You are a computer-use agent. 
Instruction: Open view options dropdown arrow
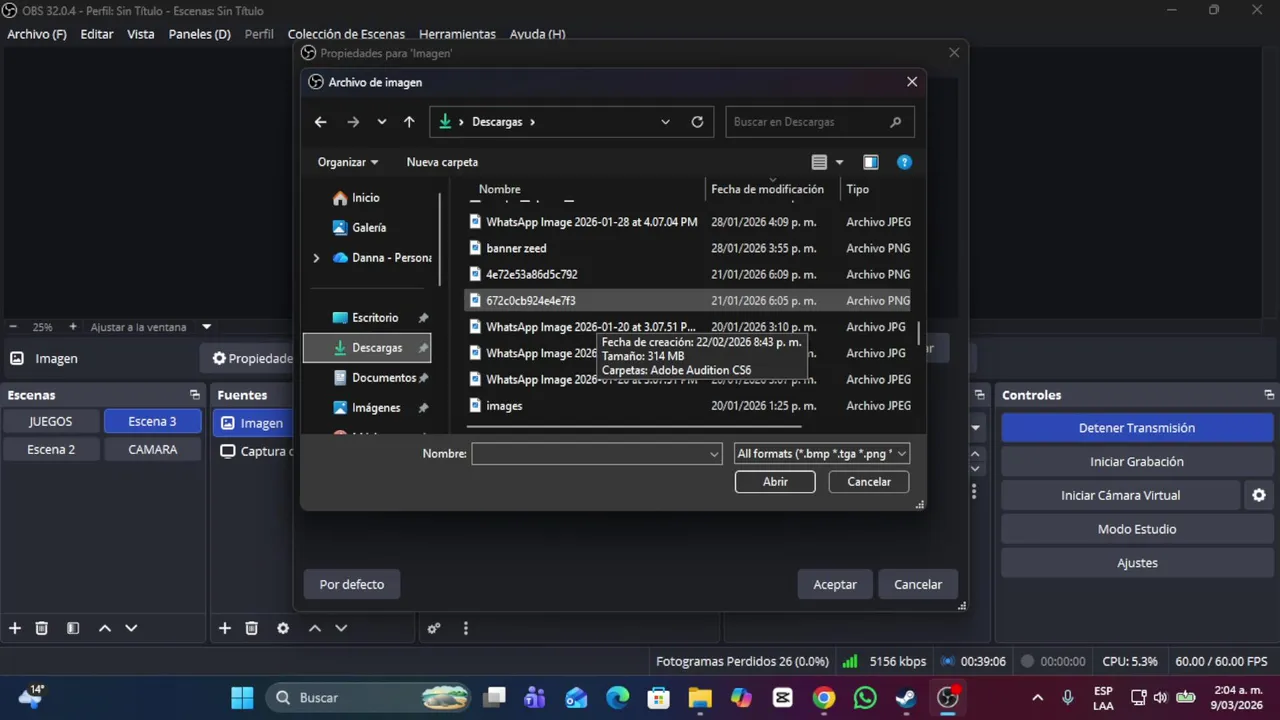(x=839, y=162)
